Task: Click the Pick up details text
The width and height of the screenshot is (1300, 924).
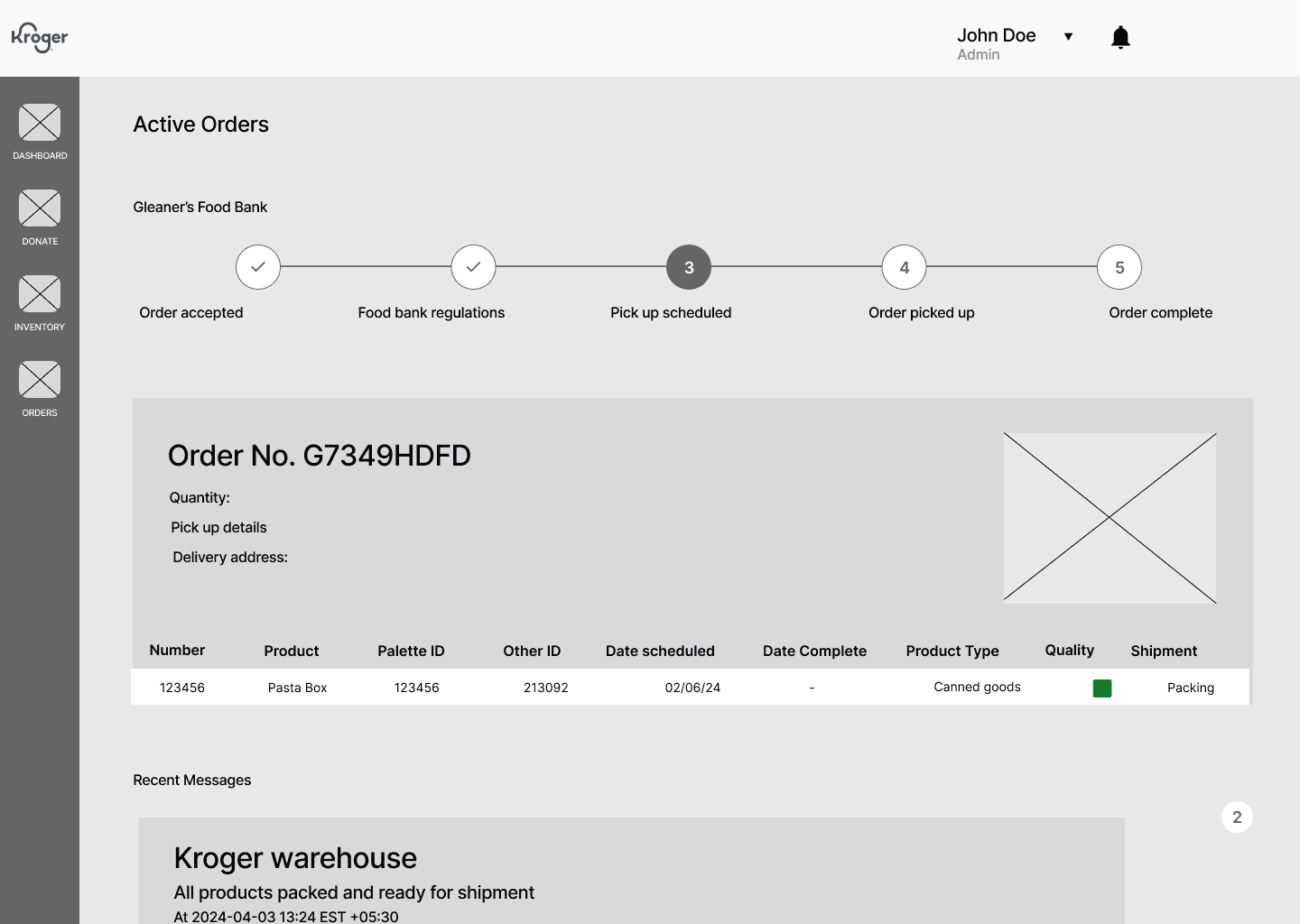Action: 218,527
